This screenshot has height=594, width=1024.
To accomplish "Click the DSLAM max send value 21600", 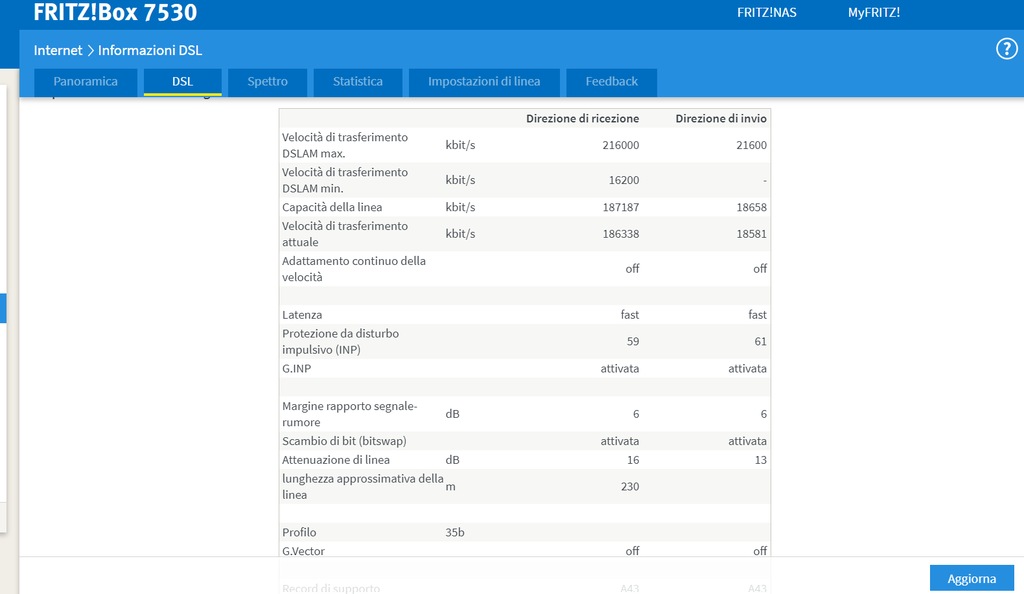I will pos(751,145).
